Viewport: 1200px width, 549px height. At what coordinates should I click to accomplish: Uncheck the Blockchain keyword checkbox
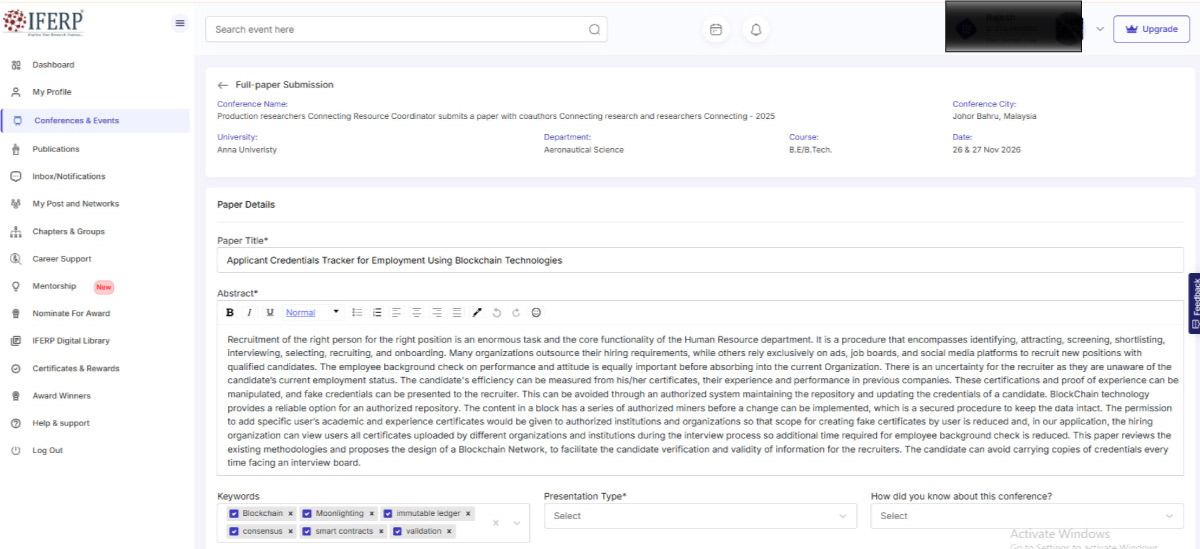click(234, 513)
